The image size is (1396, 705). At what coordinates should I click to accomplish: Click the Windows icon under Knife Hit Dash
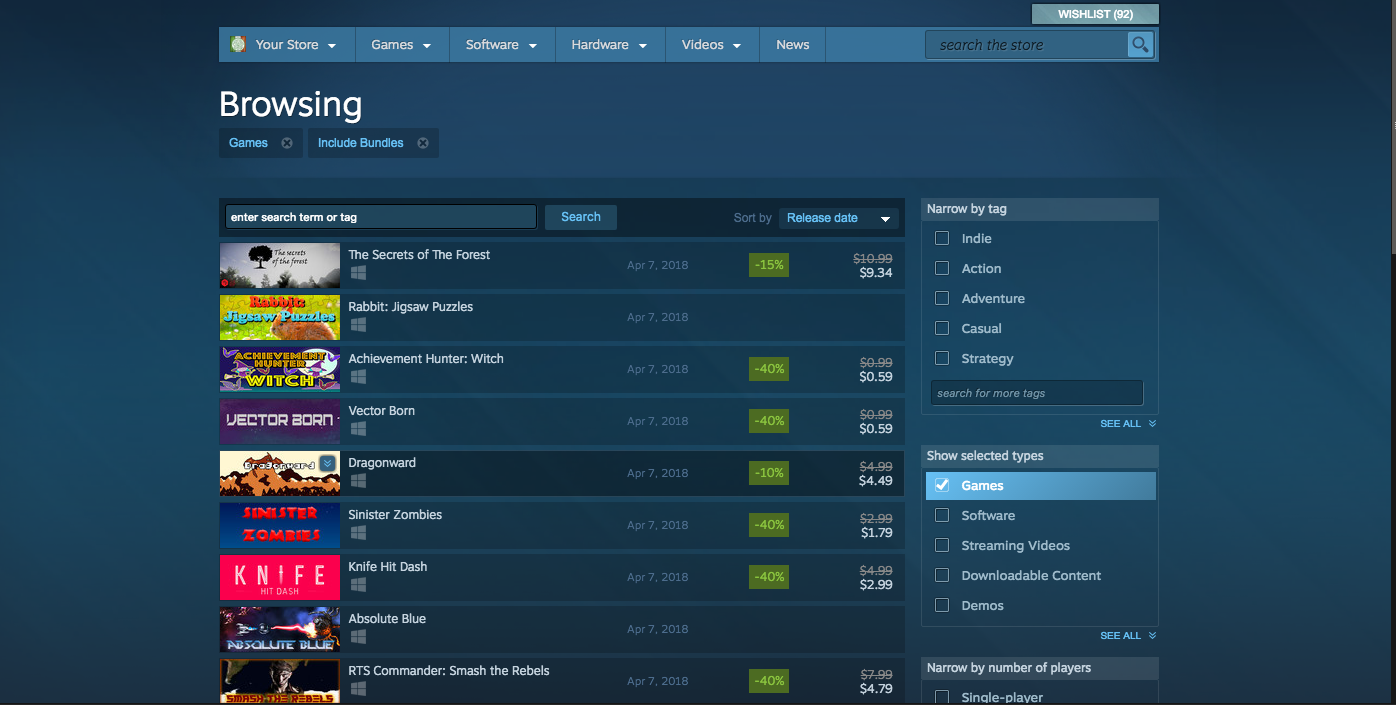click(358, 585)
